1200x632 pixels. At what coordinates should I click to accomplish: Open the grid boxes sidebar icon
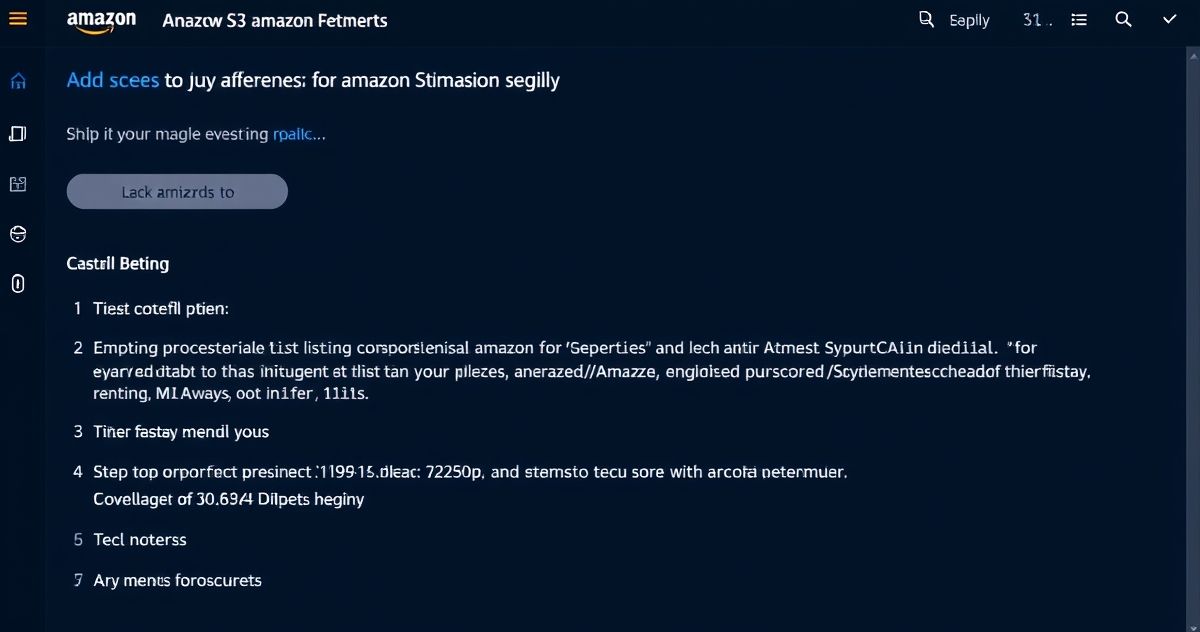coord(17,184)
